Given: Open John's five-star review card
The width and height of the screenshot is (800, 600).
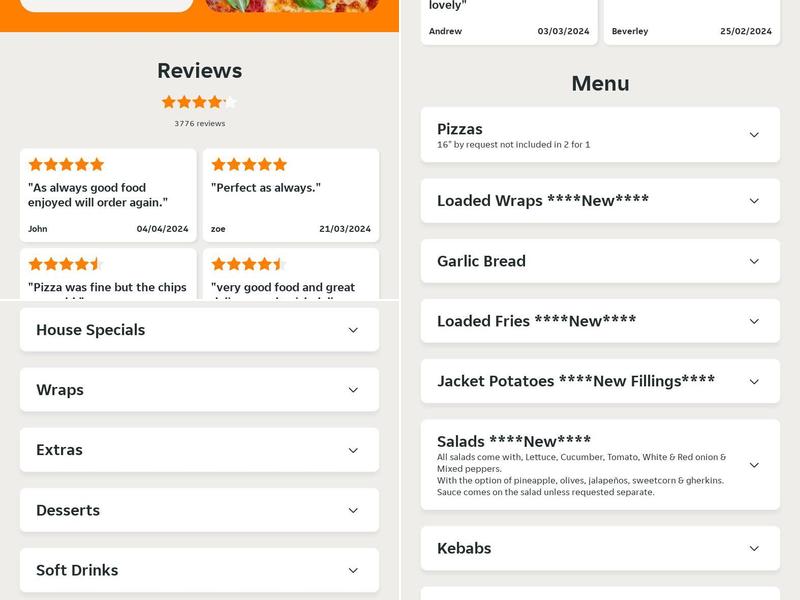Looking at the screenshot, I should pyautogui.click(x=108, y=196).
